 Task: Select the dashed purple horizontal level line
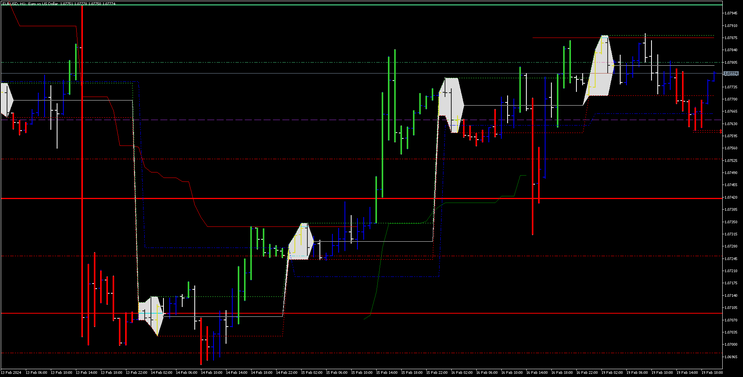(361, 120)
